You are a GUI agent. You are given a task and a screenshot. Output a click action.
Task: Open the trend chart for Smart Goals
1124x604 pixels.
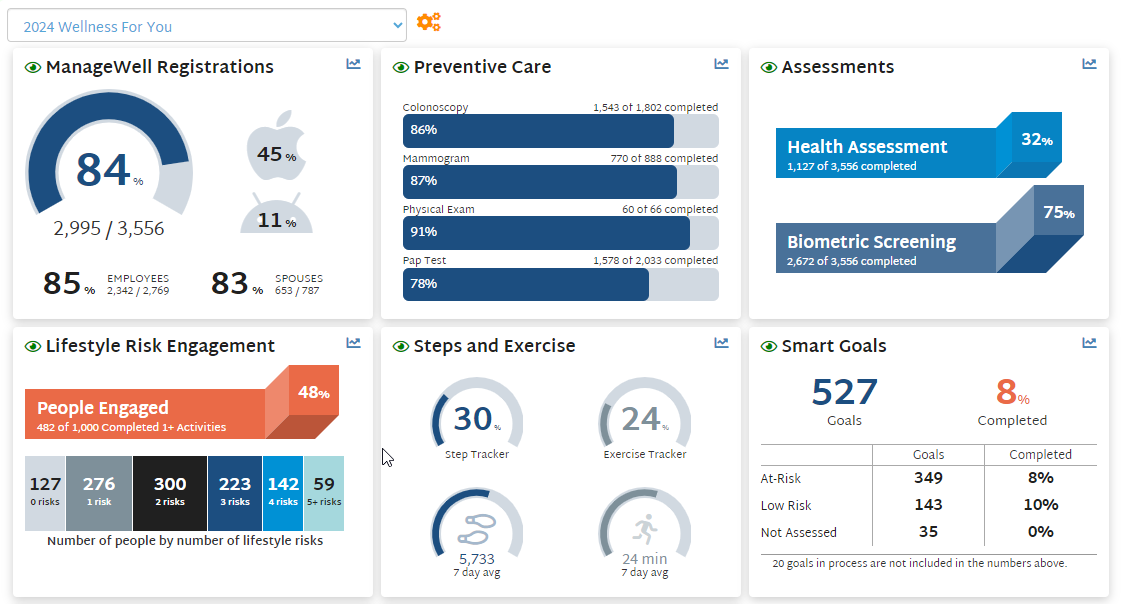pyautogui.click(x=1088, y=342)
